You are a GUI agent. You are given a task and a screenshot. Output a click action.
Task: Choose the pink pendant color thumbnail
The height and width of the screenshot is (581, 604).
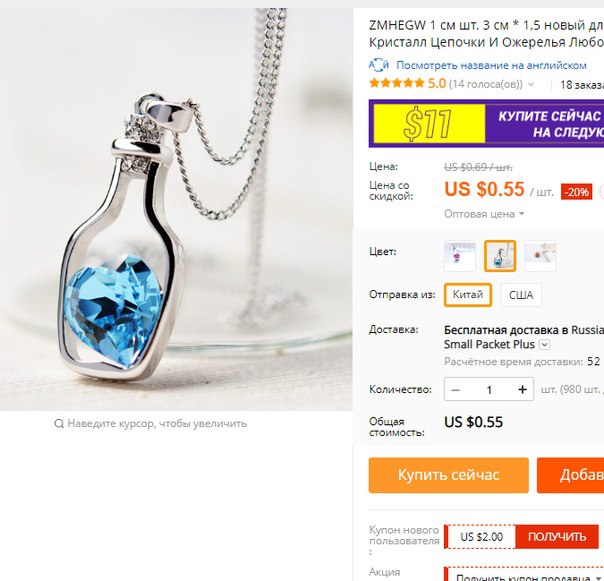(x=460, y=256)
